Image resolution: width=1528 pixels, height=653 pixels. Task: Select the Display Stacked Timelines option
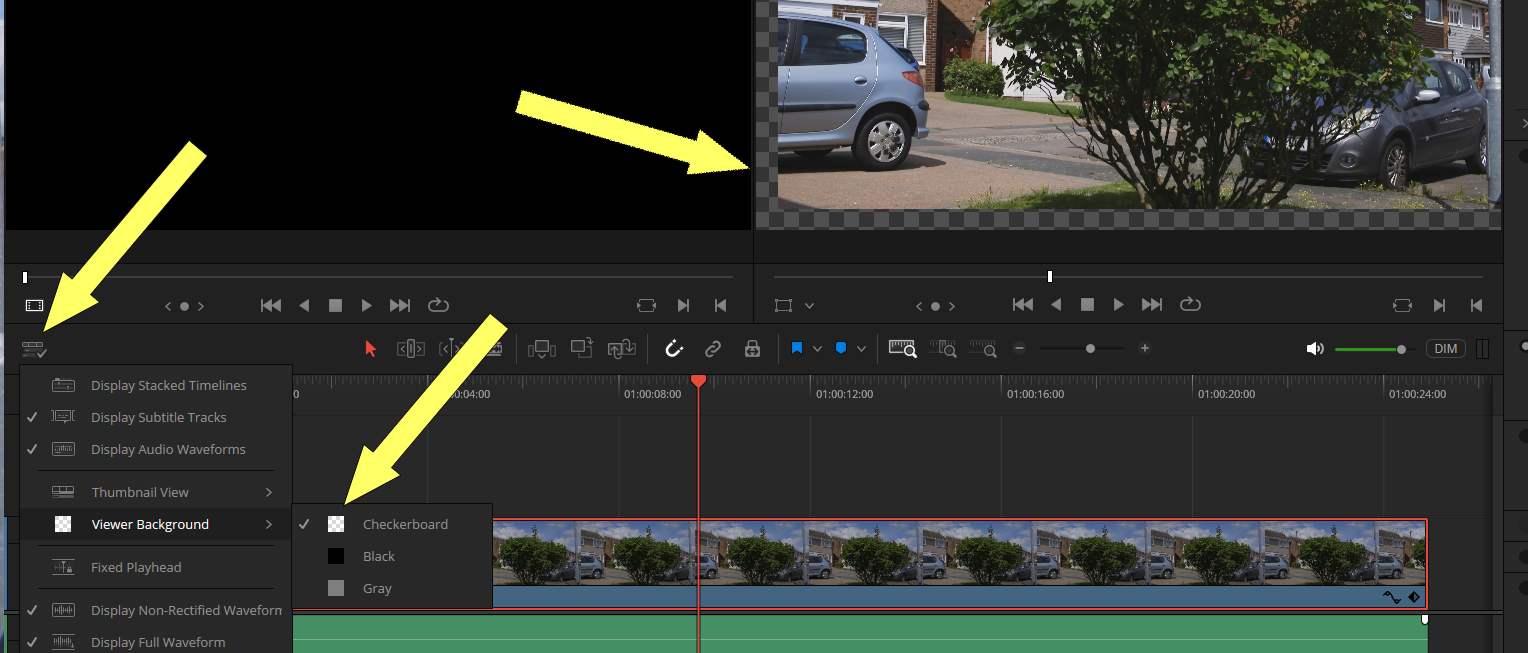pyautogui.click(x=156, y=385)
